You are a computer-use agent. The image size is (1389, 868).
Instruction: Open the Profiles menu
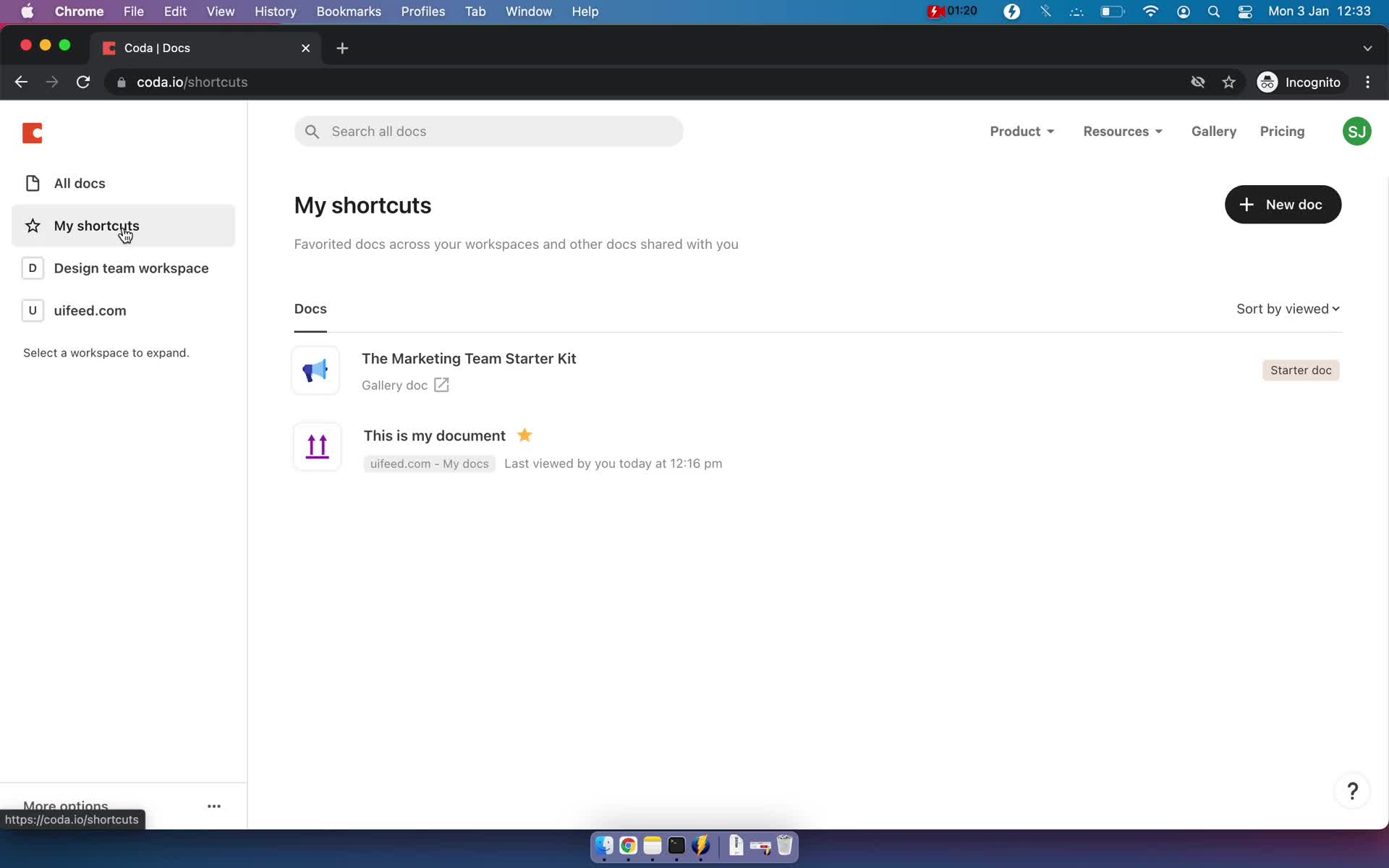click(x=423, y=12)
